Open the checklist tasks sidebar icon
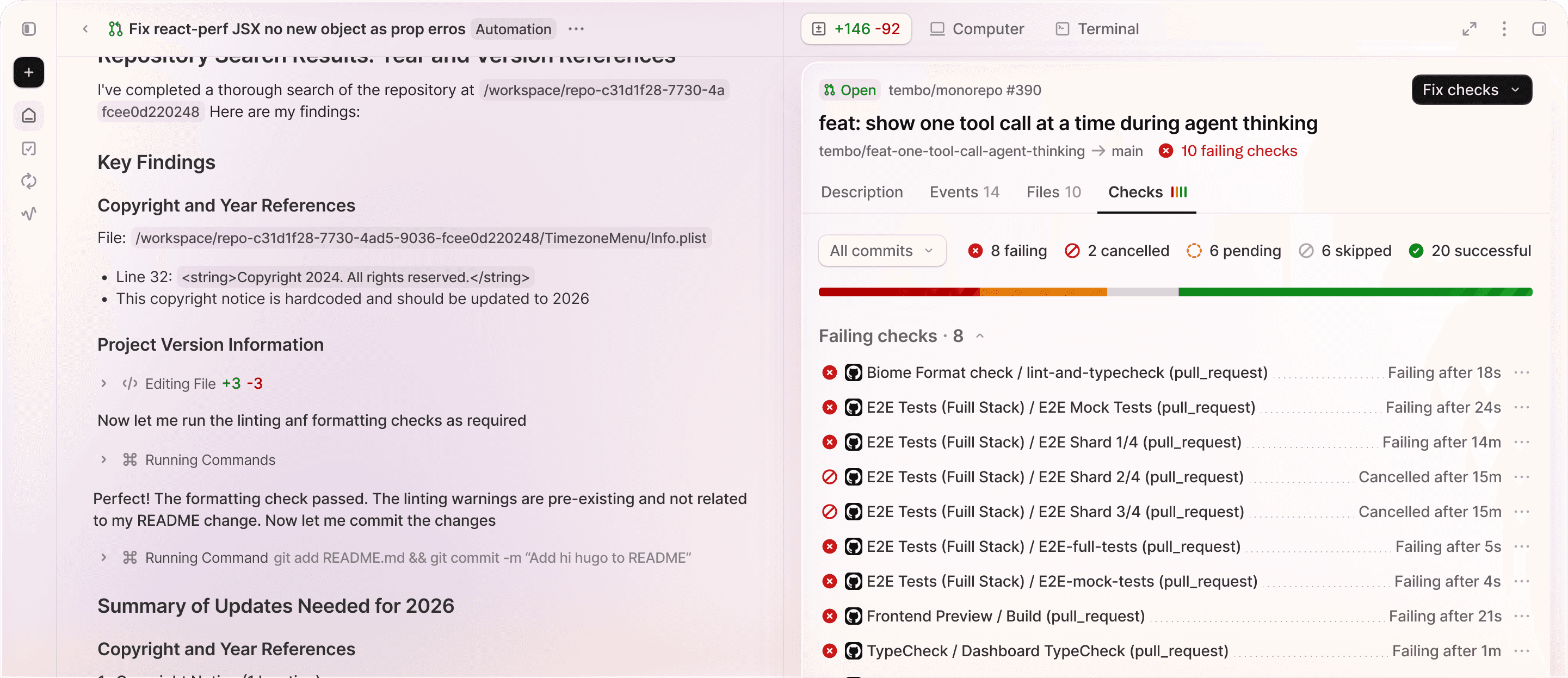This screenshot has width=1568, height=678. [29, 148]
